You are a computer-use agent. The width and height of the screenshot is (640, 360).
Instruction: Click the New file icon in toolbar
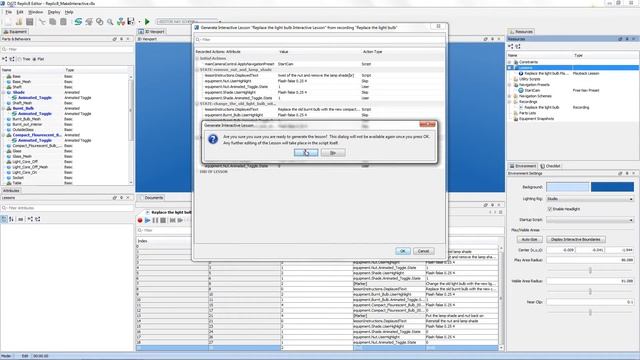click(8, 22)
